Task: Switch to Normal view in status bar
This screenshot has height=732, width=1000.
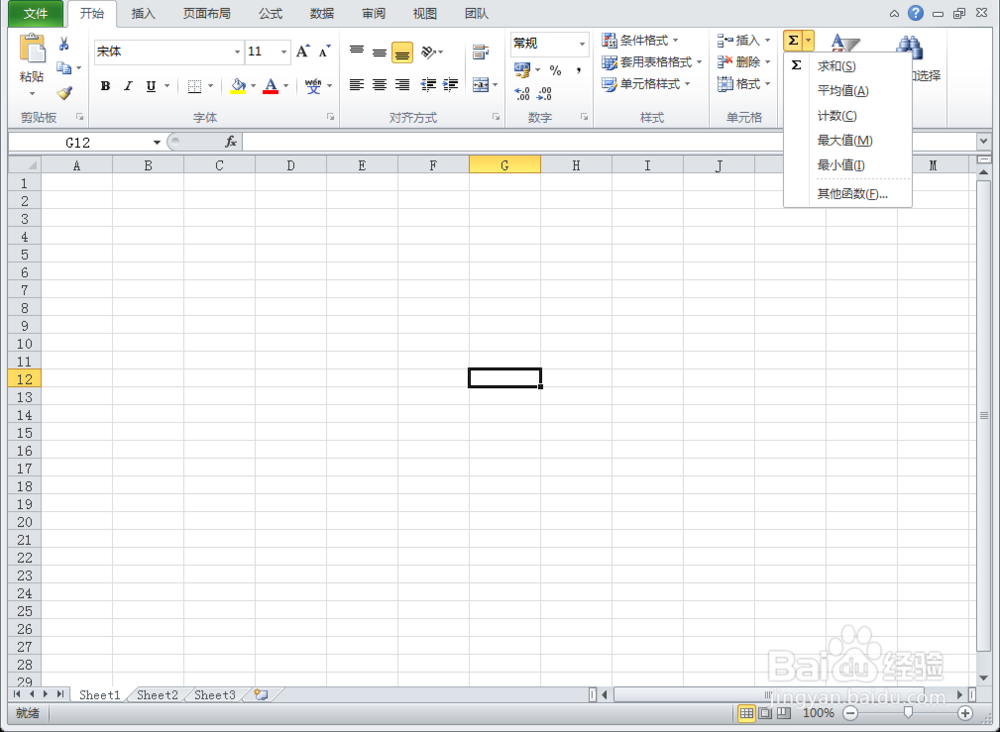Action: coord(746,713)
